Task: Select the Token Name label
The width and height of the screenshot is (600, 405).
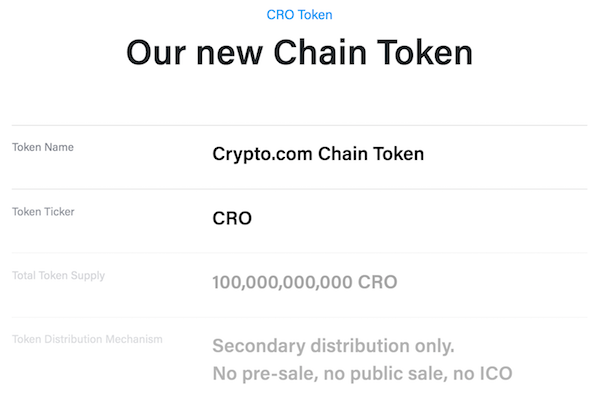Action: [43, 147]
